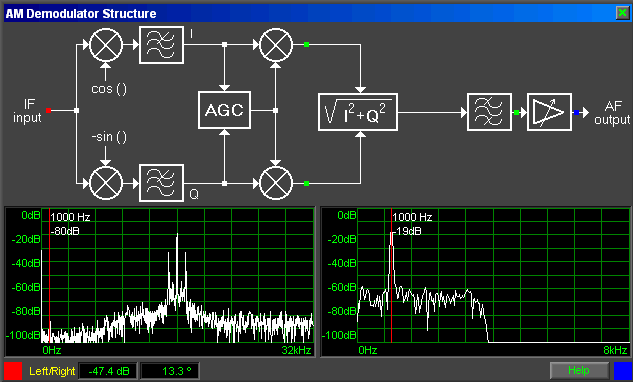Select the audio filter block before the amplifier

tap(489, 112)
